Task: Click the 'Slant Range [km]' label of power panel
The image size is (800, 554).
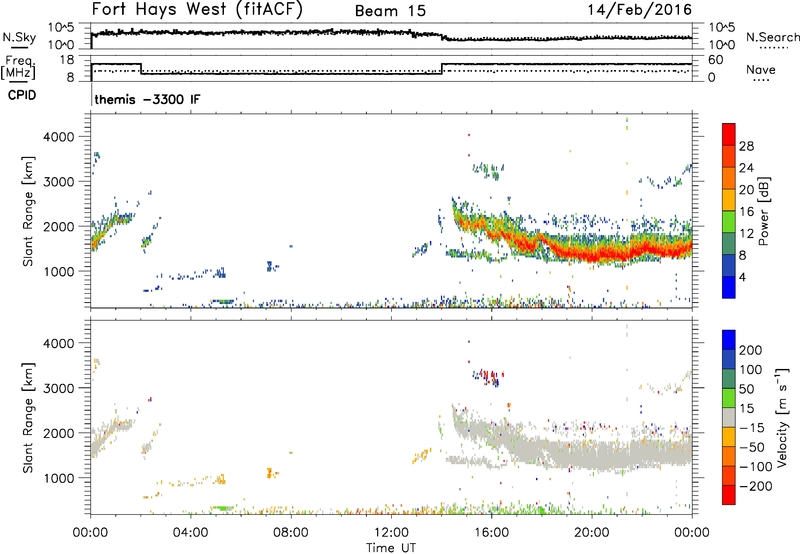Action: click(28, 211)
